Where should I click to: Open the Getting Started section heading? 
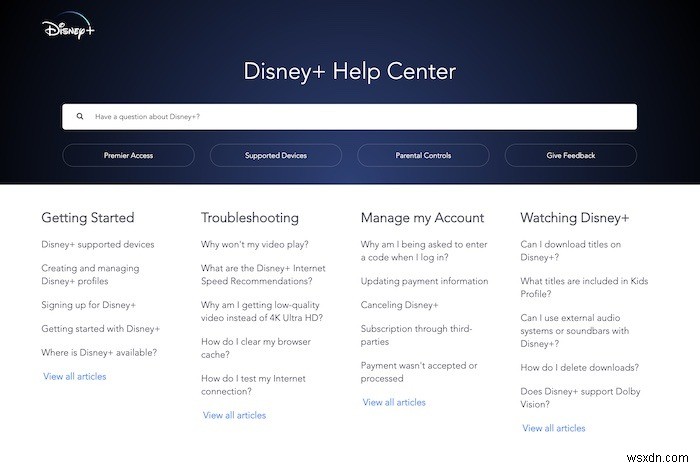[x=88, y=218]
